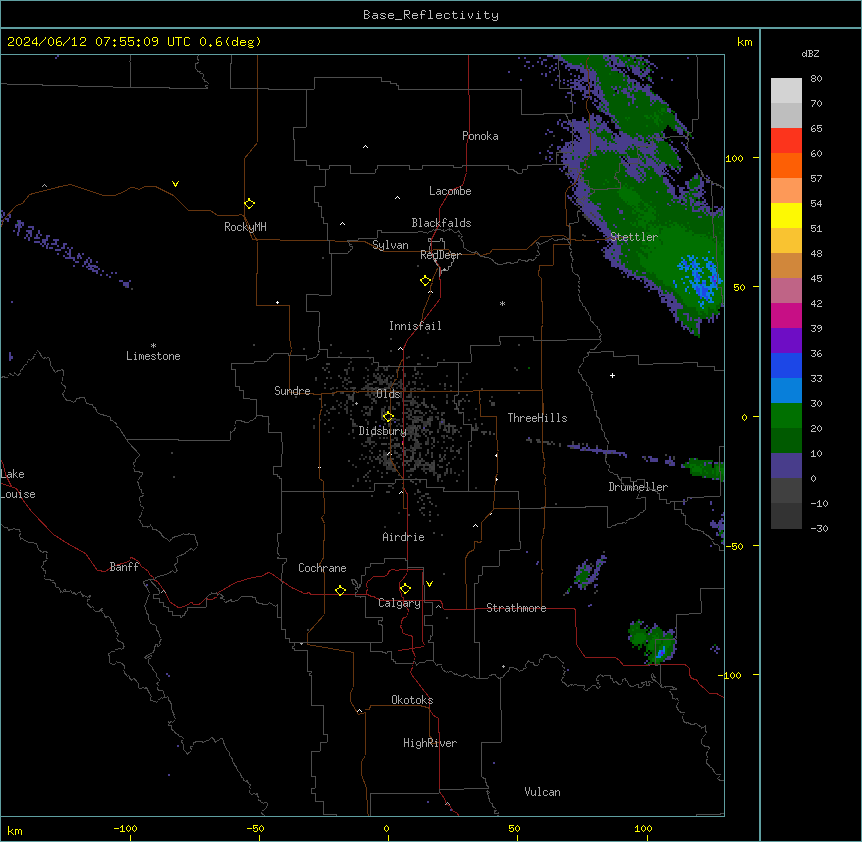This screenshot has height=842, width=862.
Task: Click the Ponoka city label
Action: 480,136
